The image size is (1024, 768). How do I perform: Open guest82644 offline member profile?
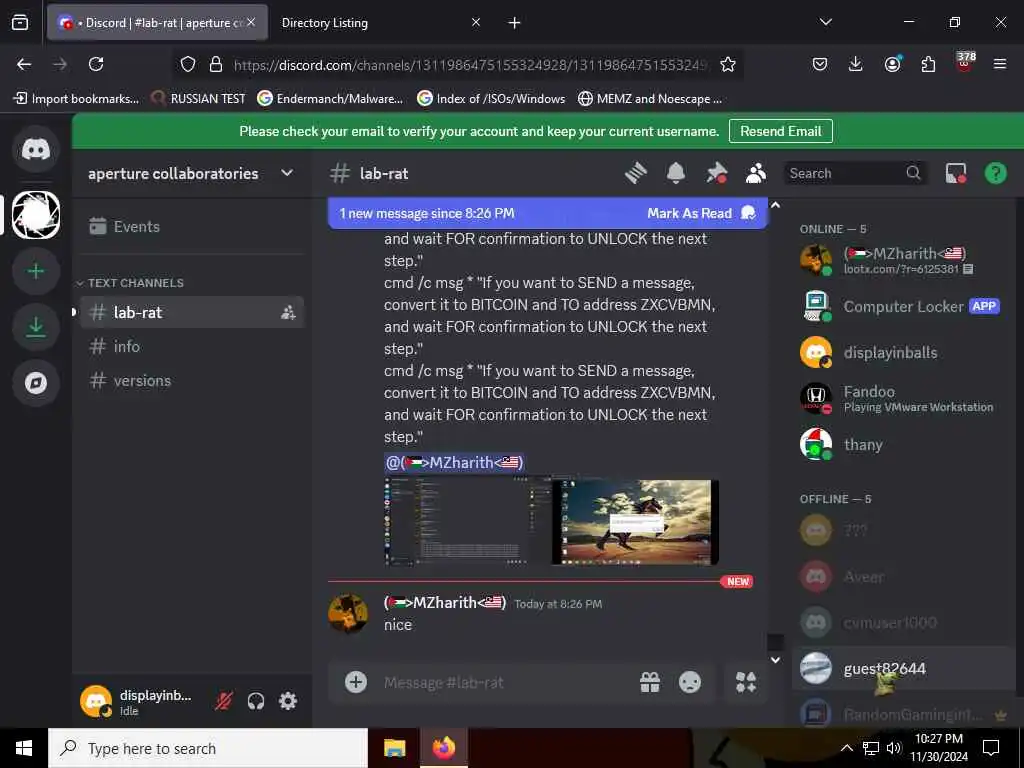tap(904, 669)
